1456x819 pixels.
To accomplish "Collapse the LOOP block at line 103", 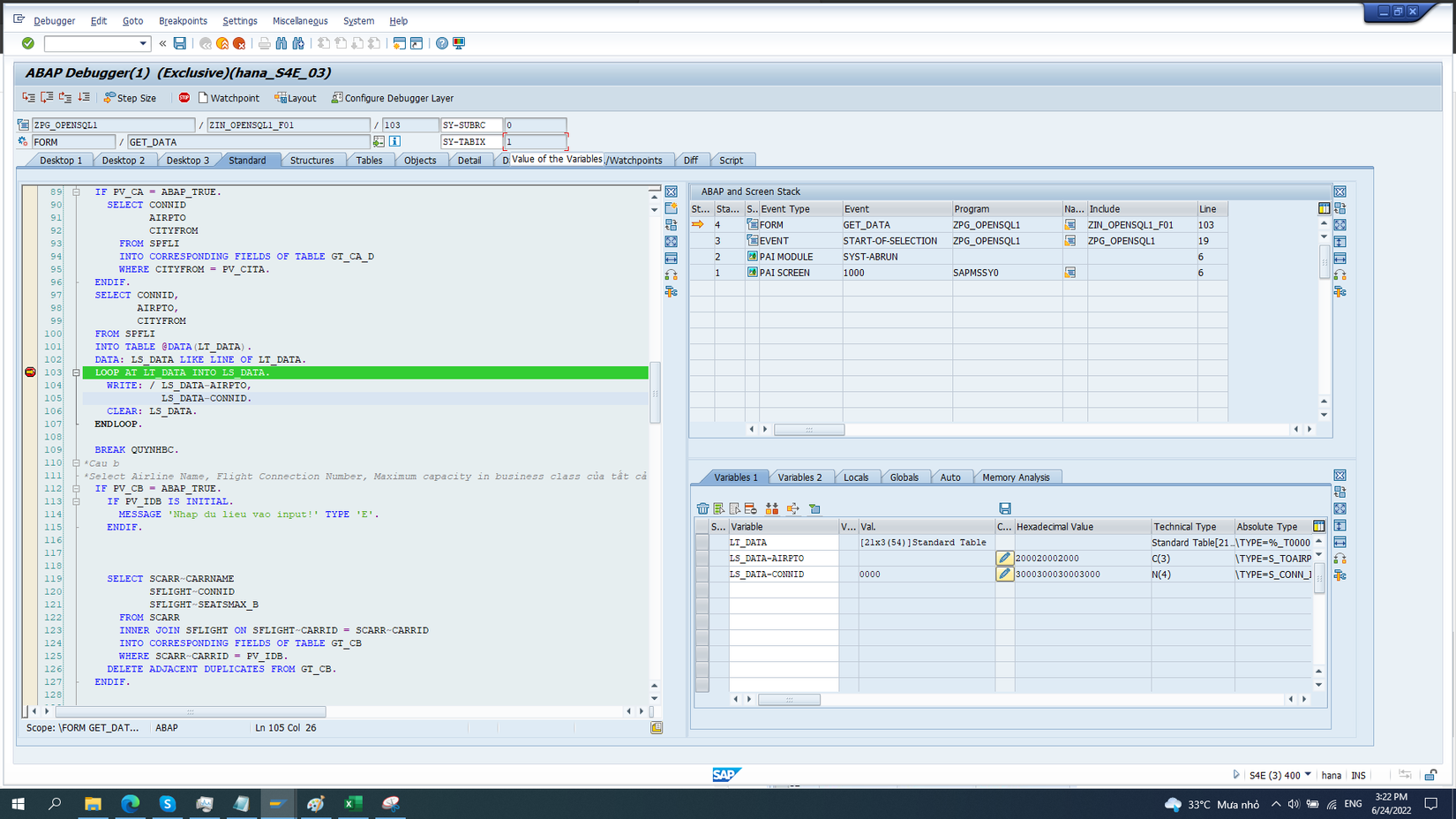I will (x=76, y=372).
